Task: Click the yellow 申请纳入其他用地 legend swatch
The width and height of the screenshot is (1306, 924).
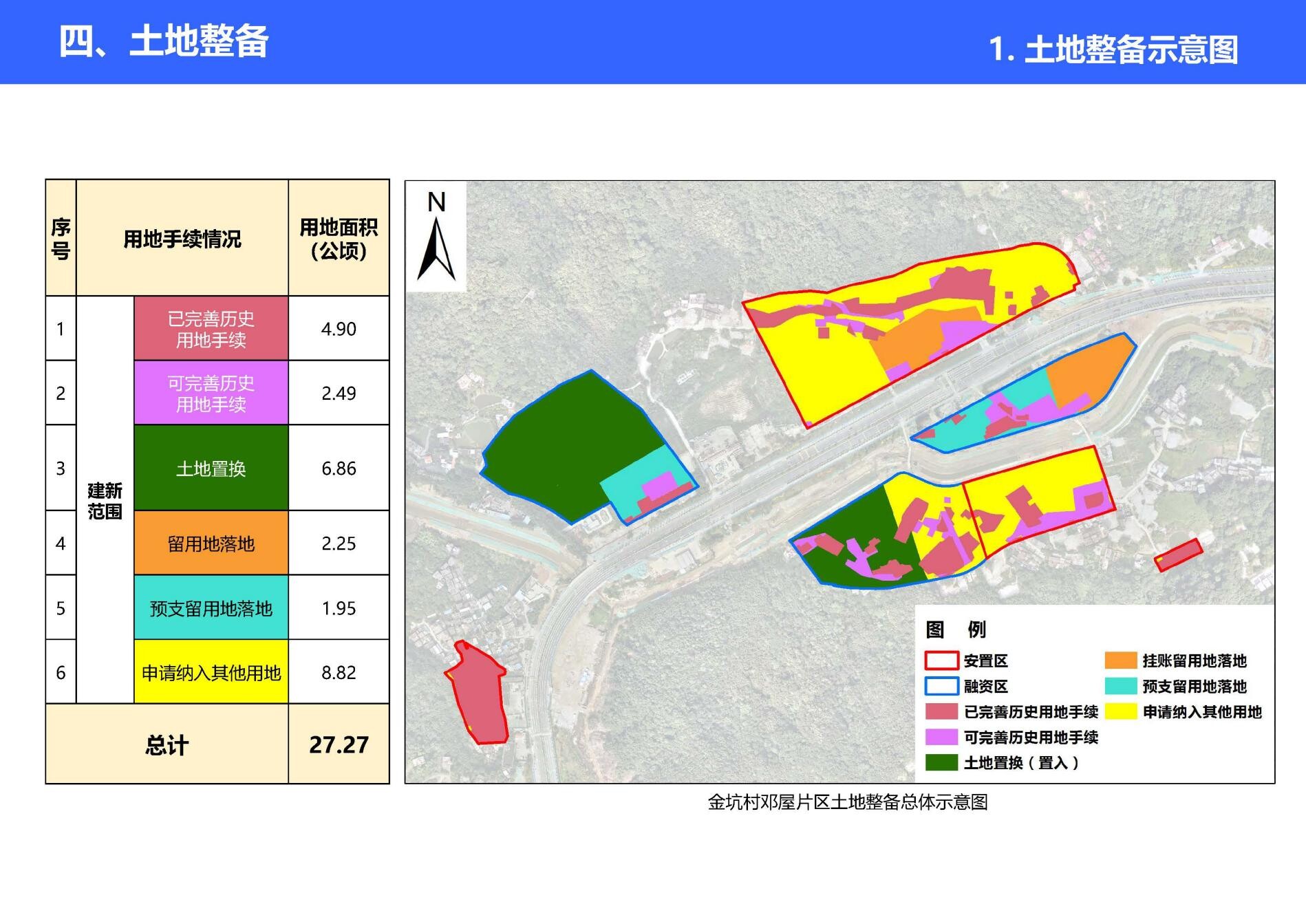Action: pyautogui.click(x=1120, y=711)
